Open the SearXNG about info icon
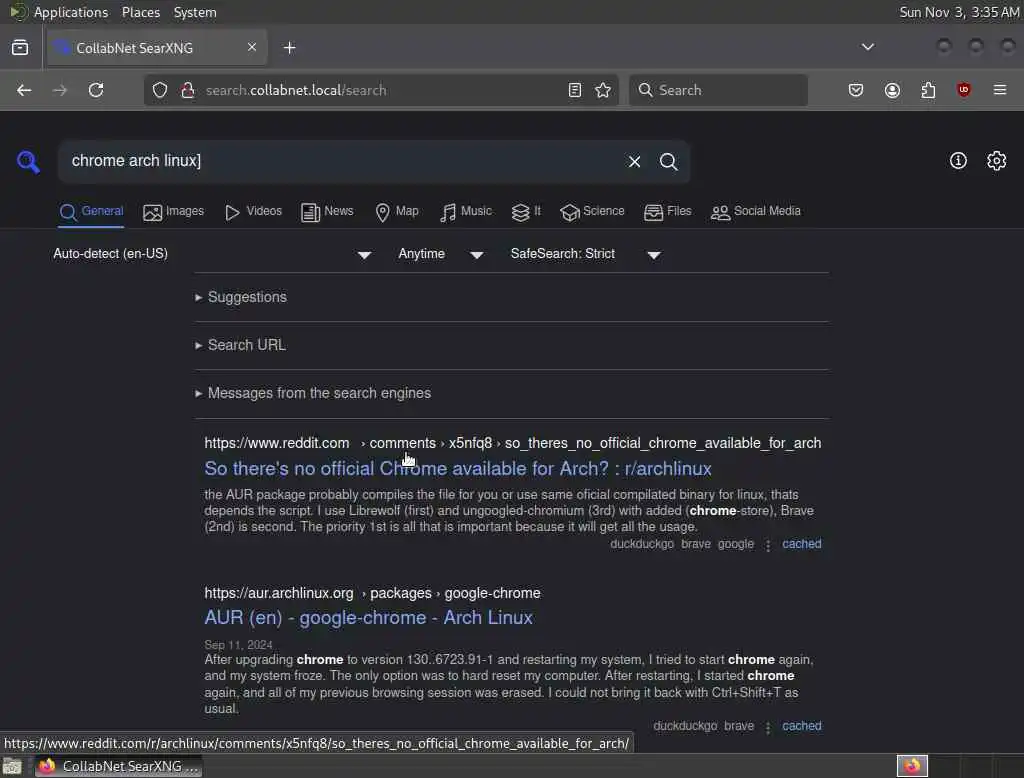The height and width of the screenshot is (778, 1024). [x=958, y=161]
